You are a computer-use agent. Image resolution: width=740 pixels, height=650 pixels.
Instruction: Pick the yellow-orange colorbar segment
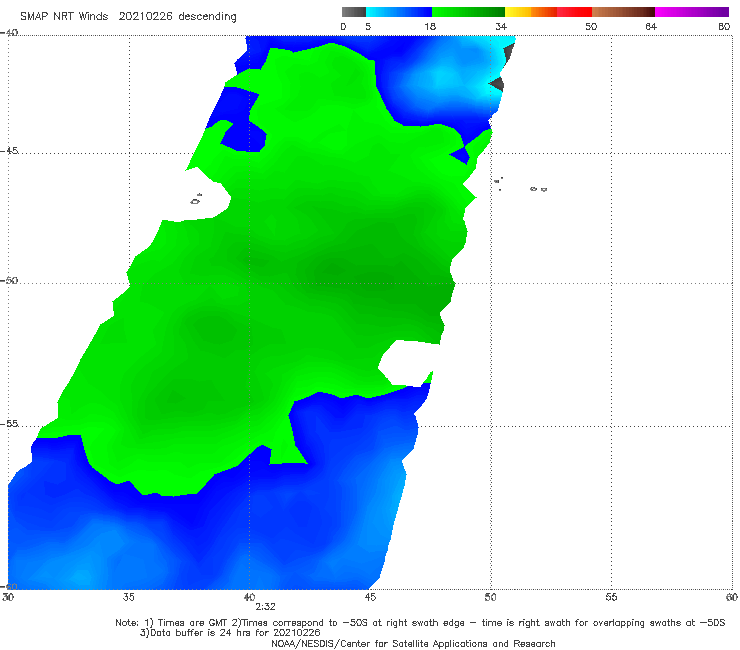pyautogui.click(x=531, y=12)
